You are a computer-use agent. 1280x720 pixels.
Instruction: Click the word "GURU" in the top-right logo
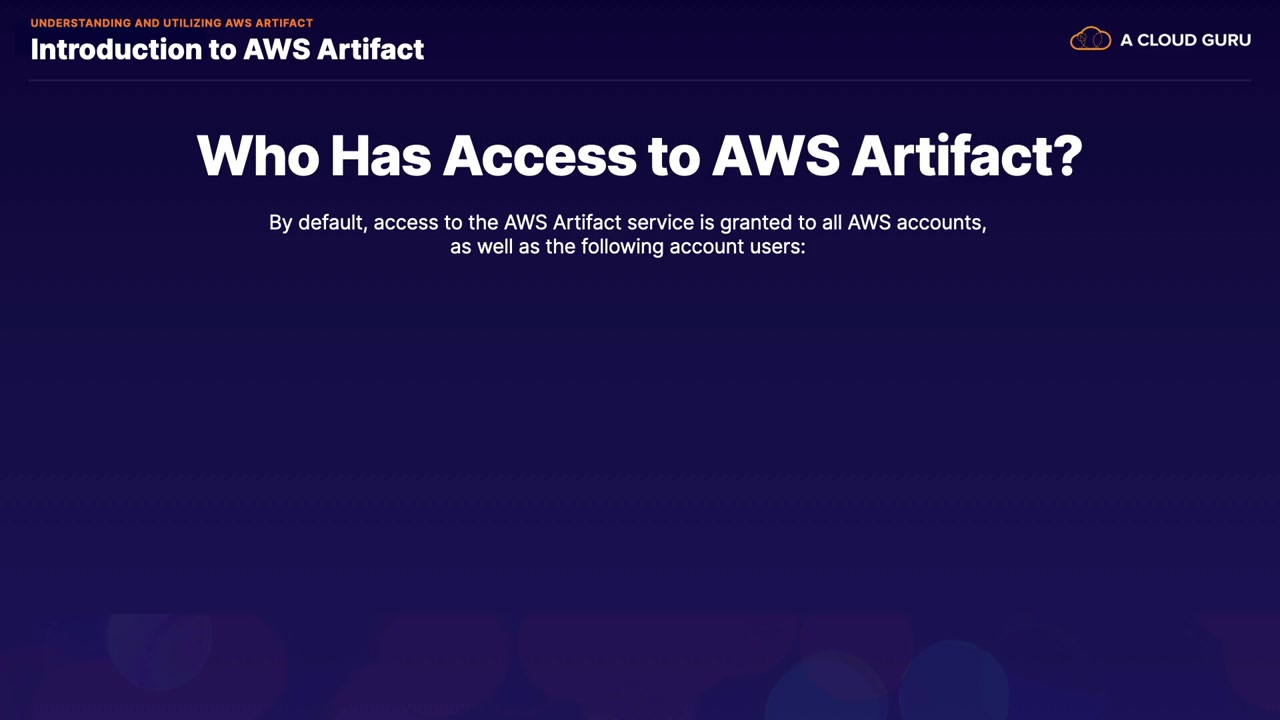1224,40
